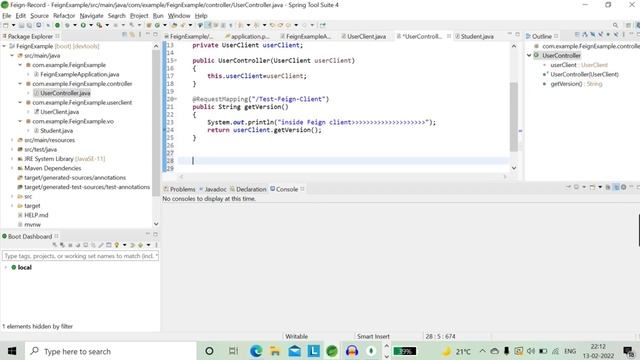640x360 pixels.
Task: Click the Boot Dashboard filter input field
Action: pyautogui.click(x=80, y=256)
